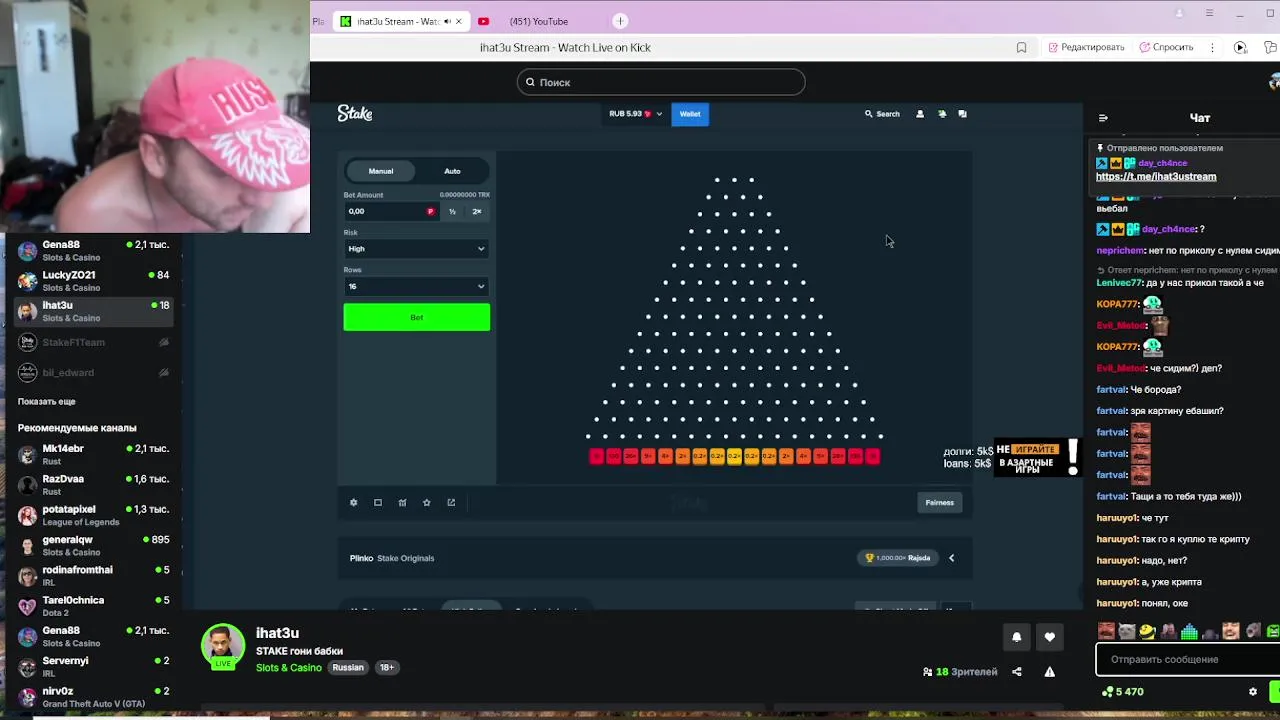Open Kick chat settings gear
This screenshot has width=1280, height=720.
[1253, 691]
